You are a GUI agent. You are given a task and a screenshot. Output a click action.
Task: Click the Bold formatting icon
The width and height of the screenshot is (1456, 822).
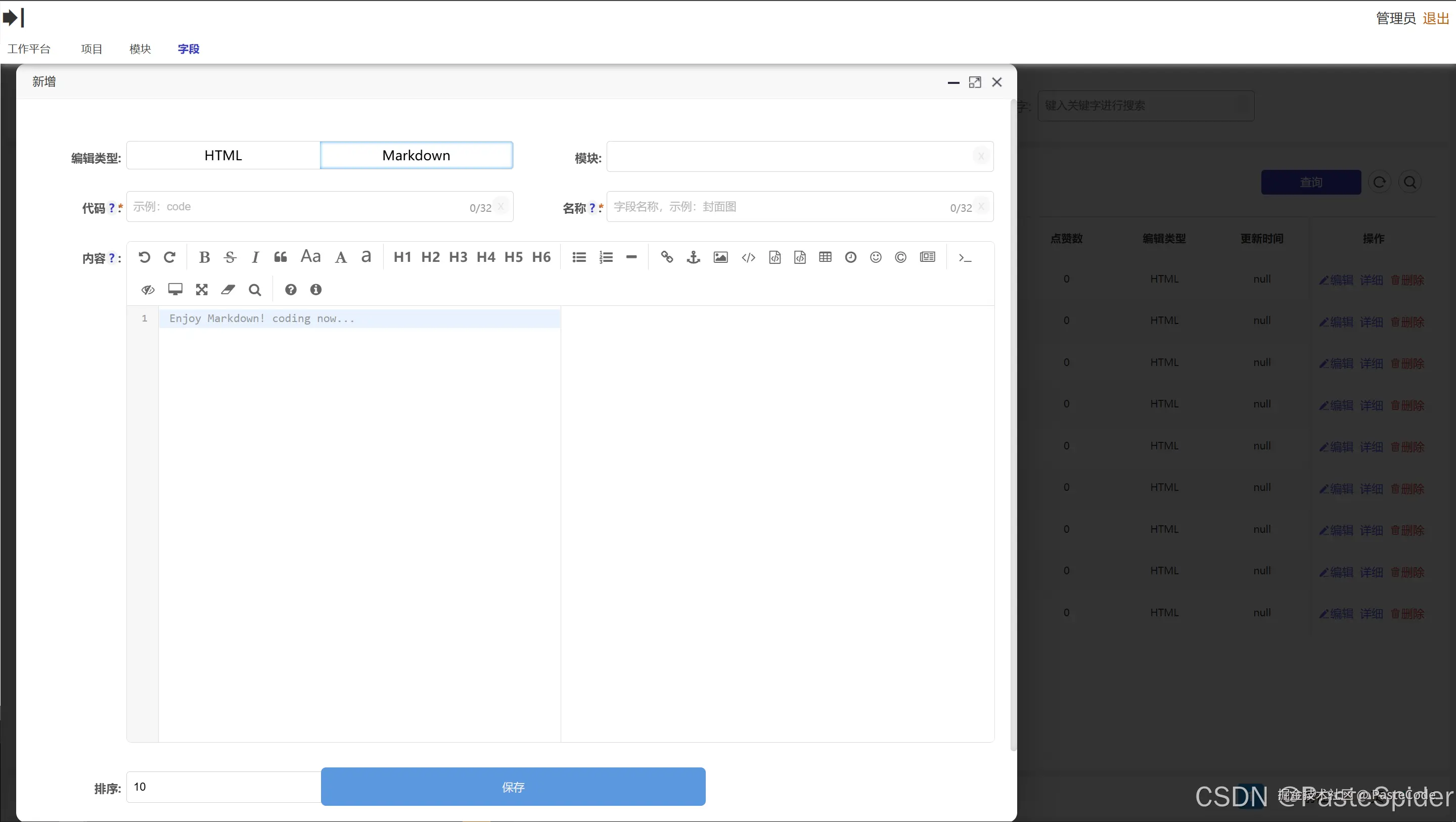(204, 258)
